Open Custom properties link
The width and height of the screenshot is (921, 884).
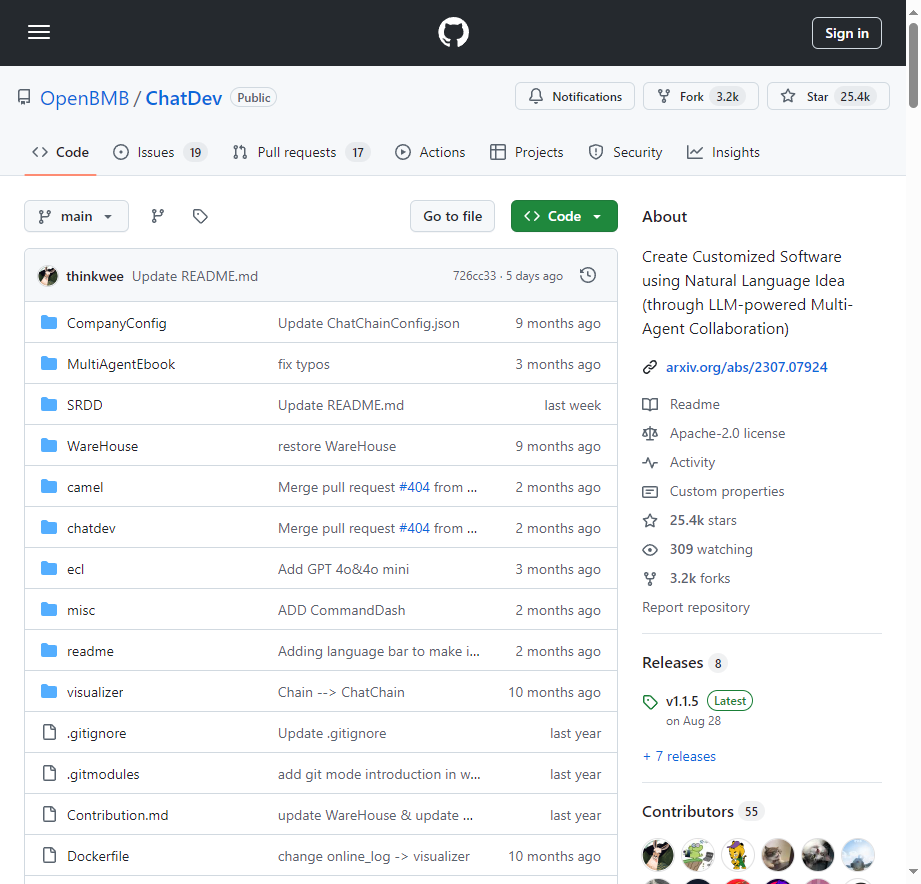tap(727, 491)
